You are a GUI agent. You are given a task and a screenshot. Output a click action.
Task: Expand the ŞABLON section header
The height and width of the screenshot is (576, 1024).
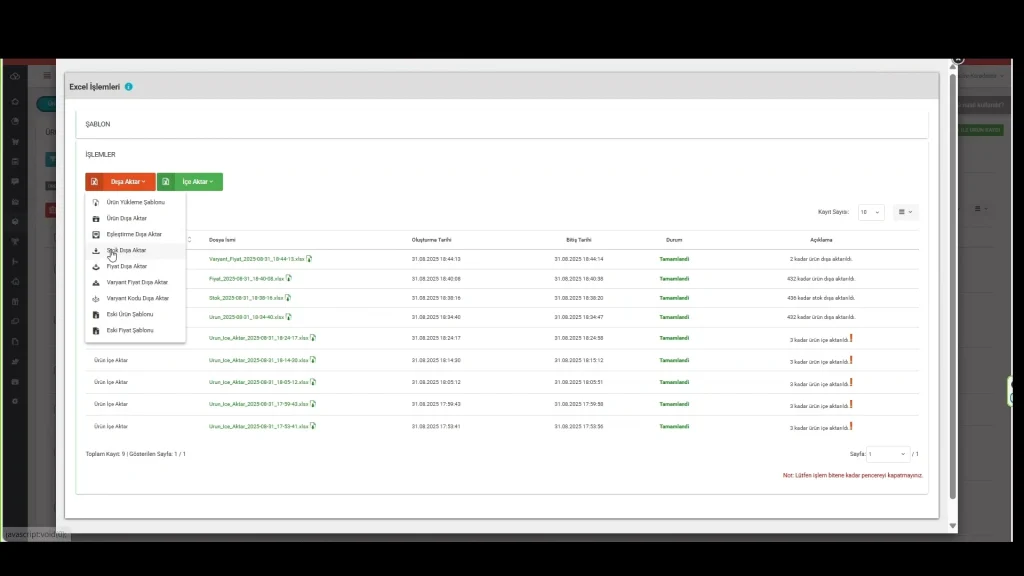tap(98, 124)
